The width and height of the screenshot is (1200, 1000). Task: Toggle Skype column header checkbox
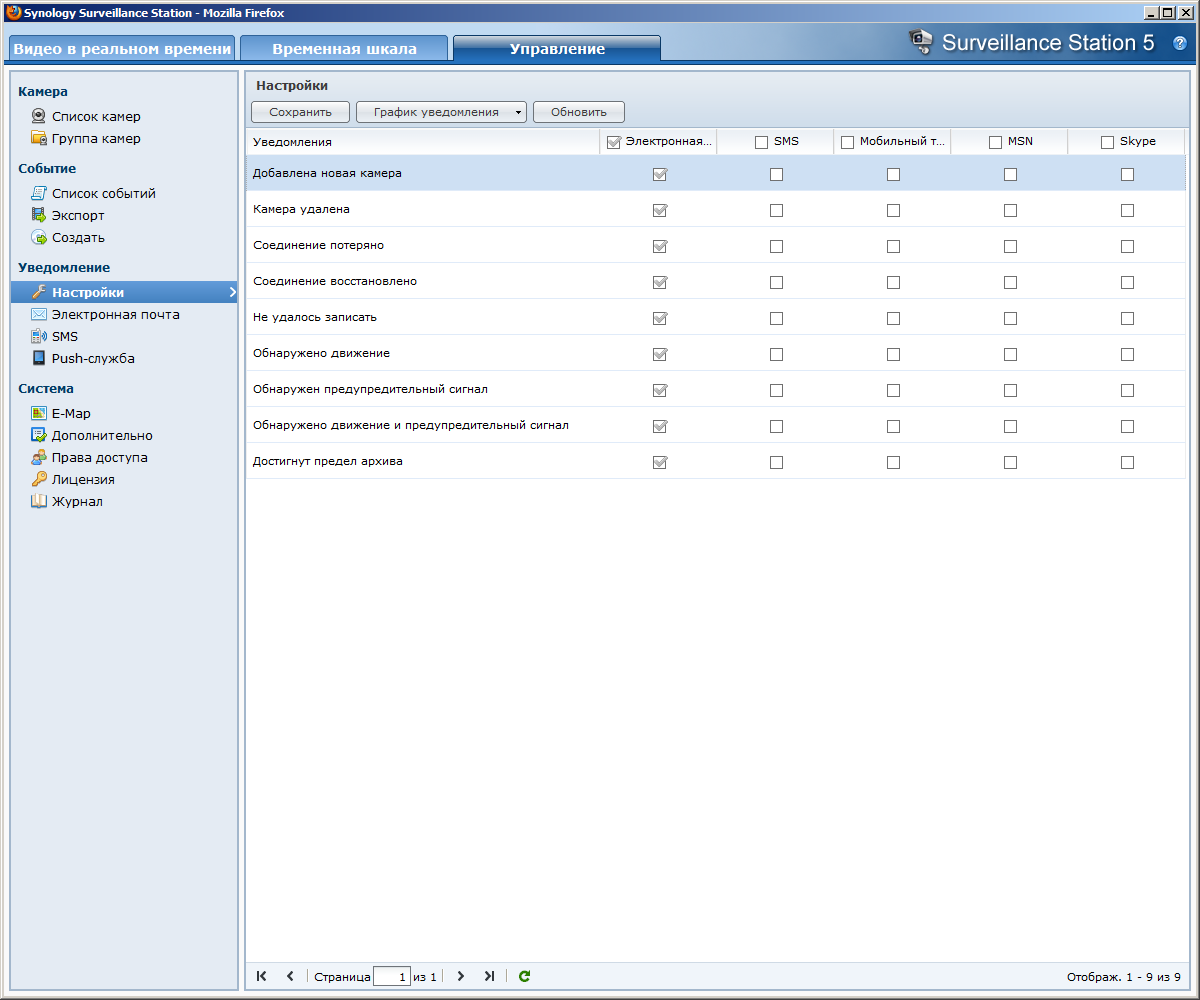click(1107, 142)
